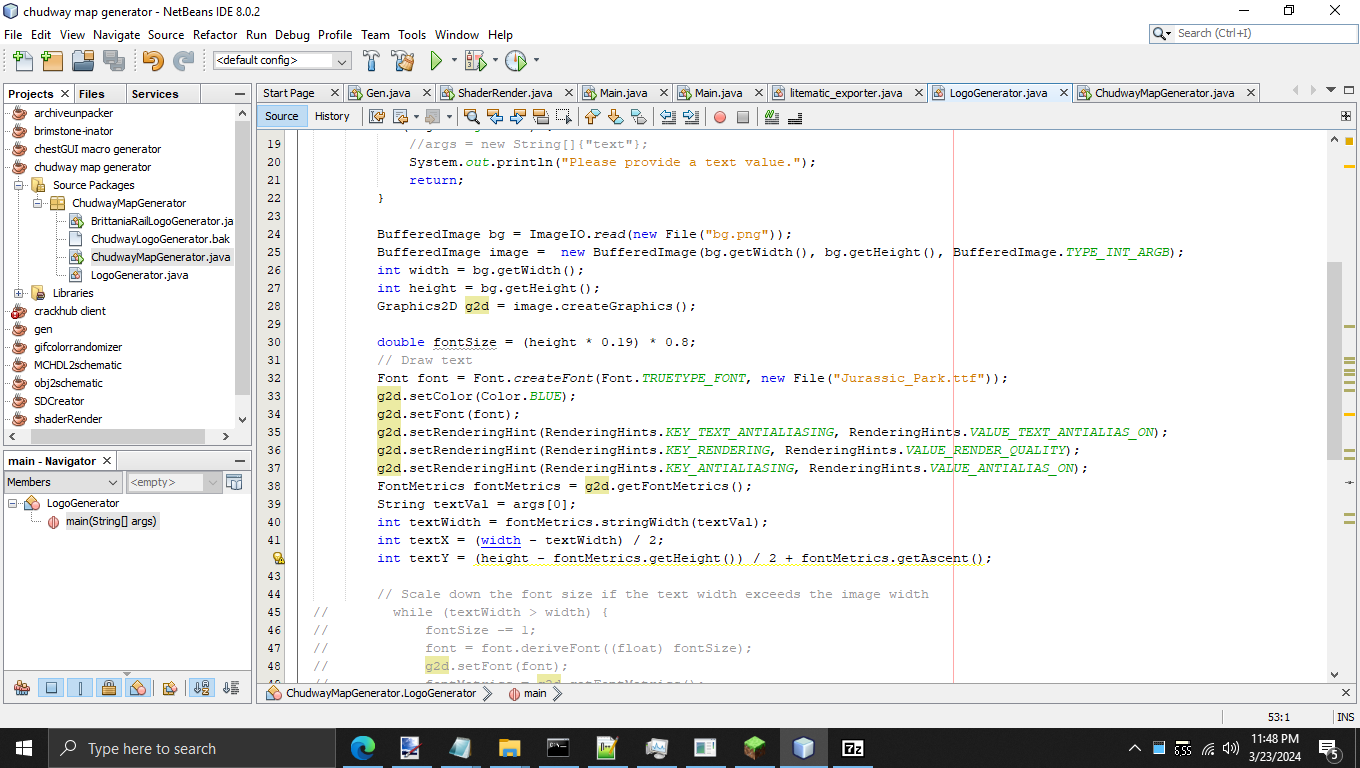Click the Build Project hammer icon

point(371,61)
